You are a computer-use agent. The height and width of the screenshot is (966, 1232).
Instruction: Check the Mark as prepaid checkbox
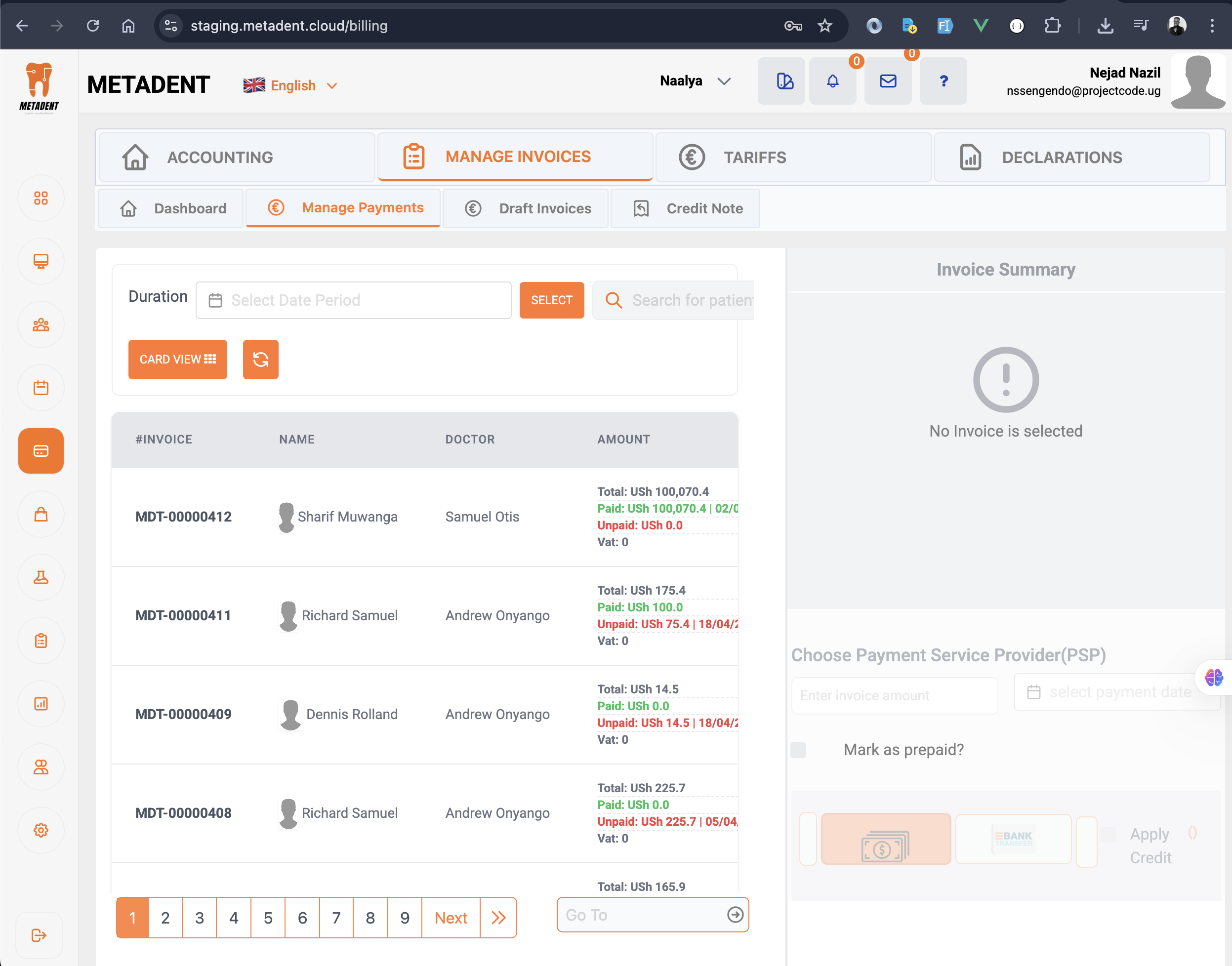(x=798, y=750)
